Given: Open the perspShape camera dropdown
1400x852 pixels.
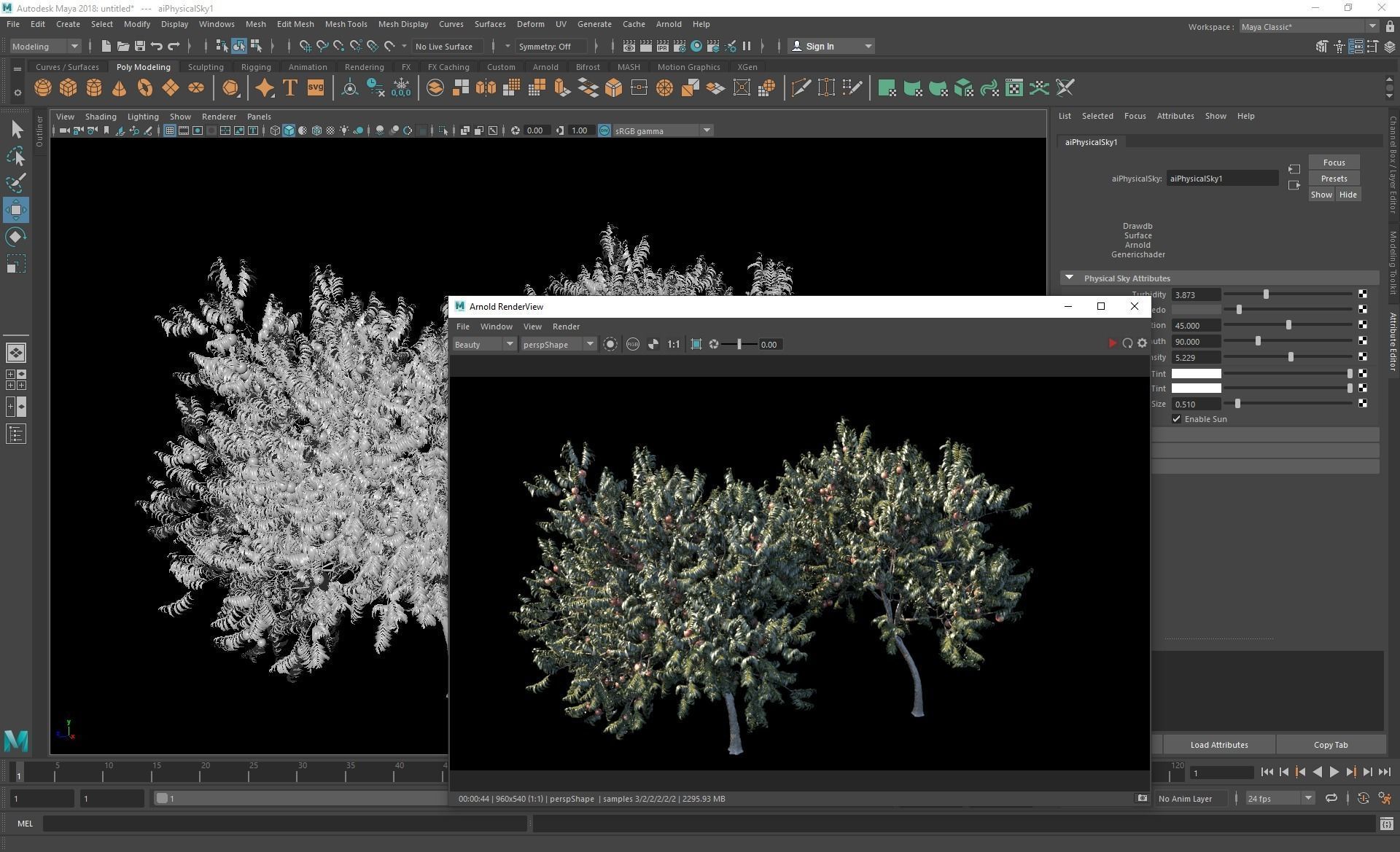Looking at the screenshot, I should coord(559,345).
